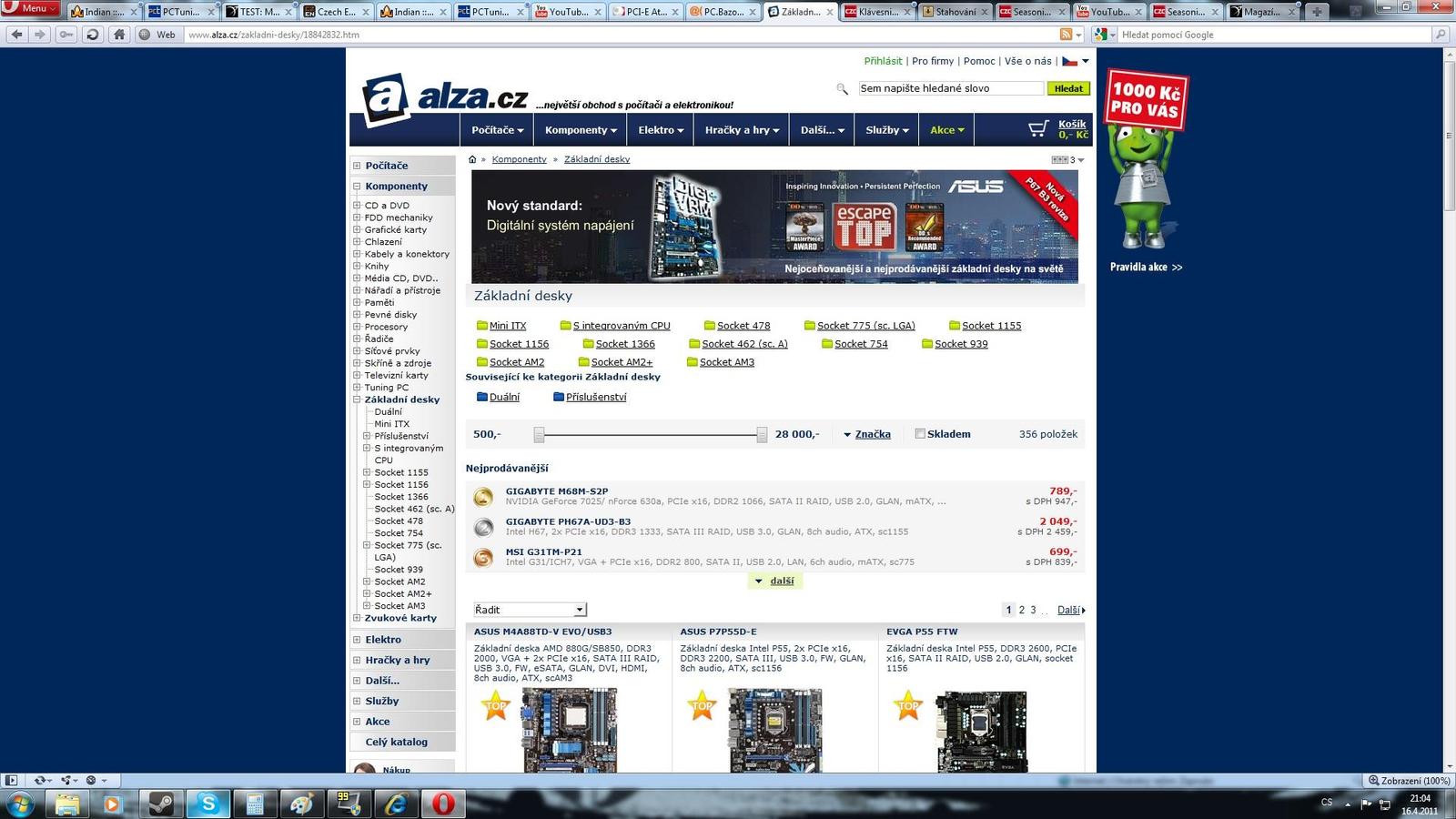Reload the page with the refresh icon
Image resolution: width=1456 pixels, height=819 pixels.
click(92, 35)
